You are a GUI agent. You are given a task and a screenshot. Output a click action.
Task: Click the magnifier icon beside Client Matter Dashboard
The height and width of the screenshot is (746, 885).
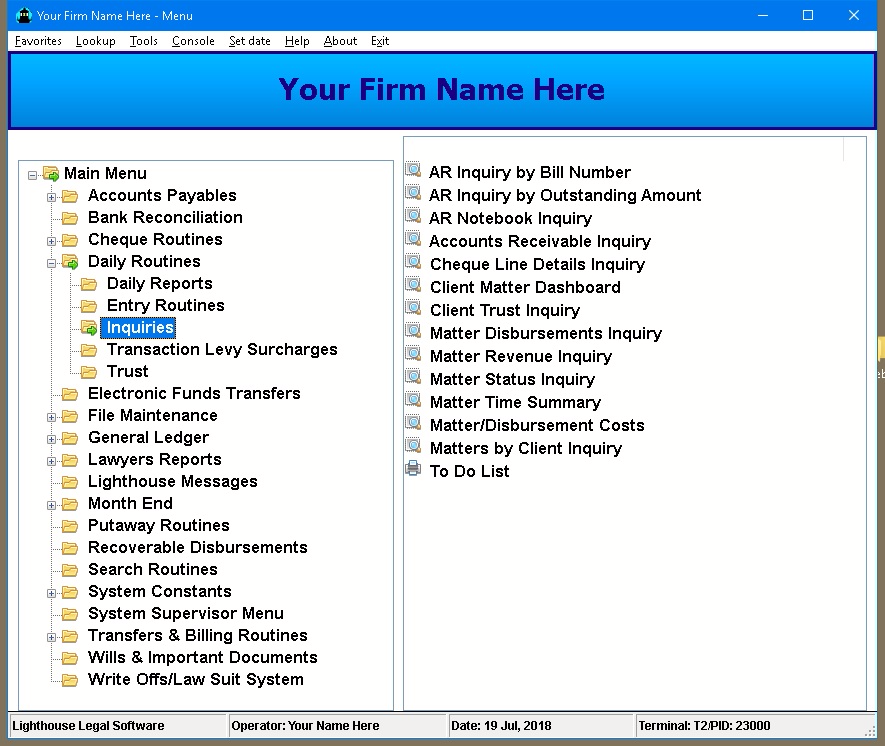[413, 286]
